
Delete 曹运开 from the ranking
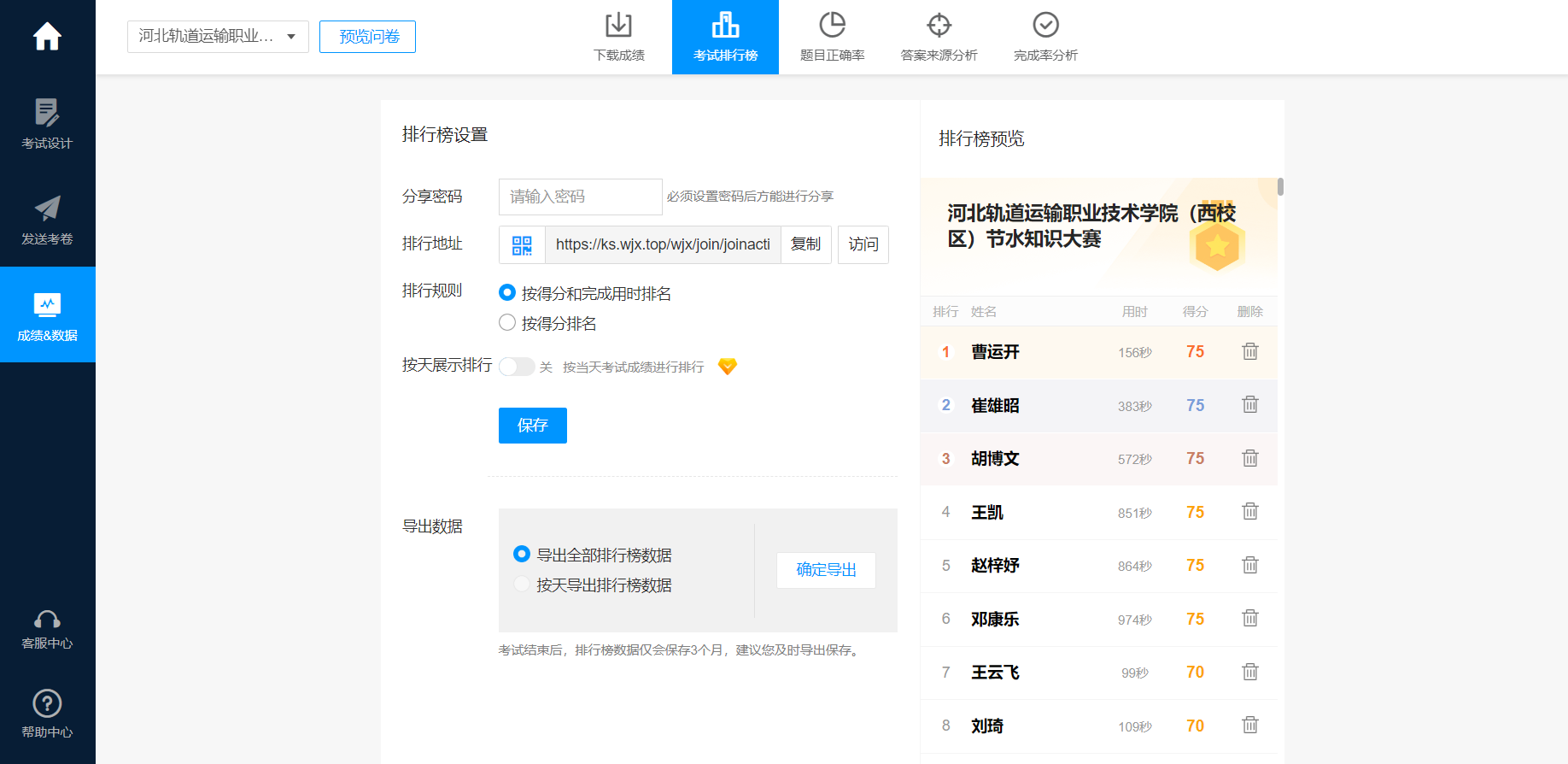coord(1250,351)
